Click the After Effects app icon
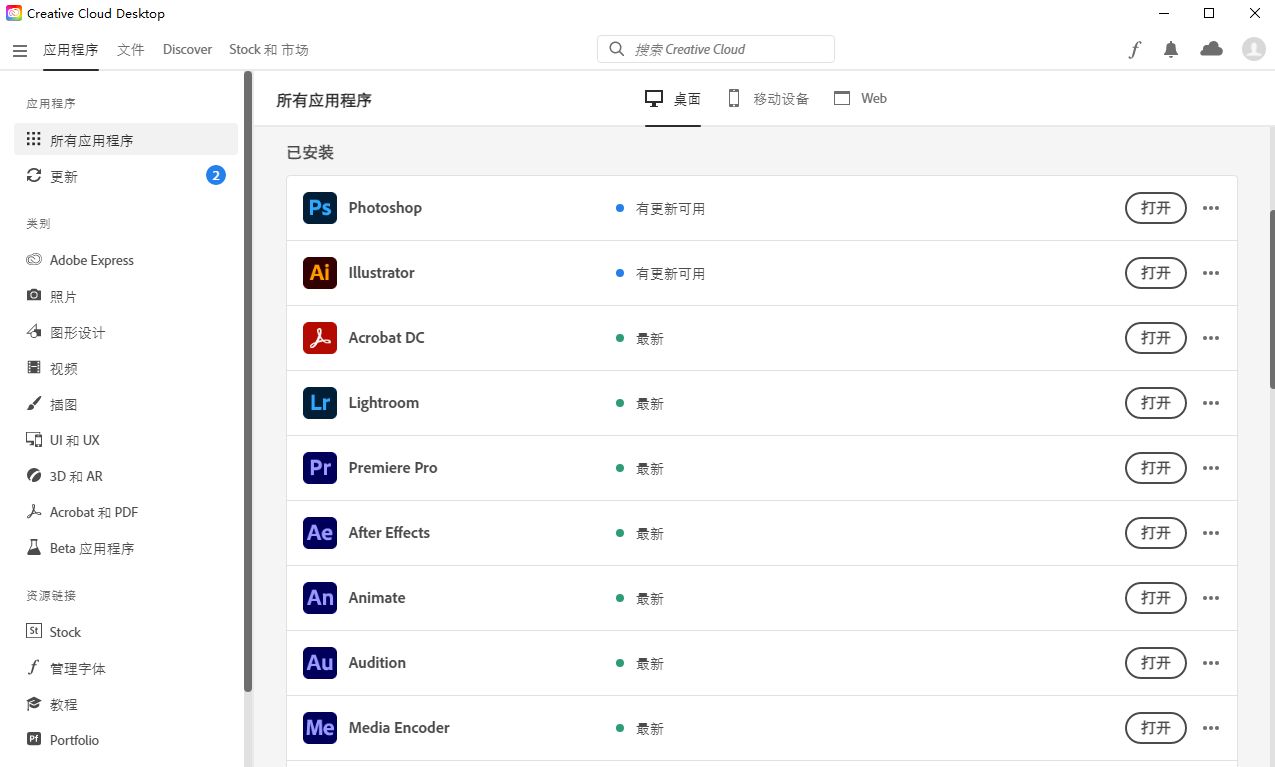This screenshot has height=767, width=1275. coord(319,532)
